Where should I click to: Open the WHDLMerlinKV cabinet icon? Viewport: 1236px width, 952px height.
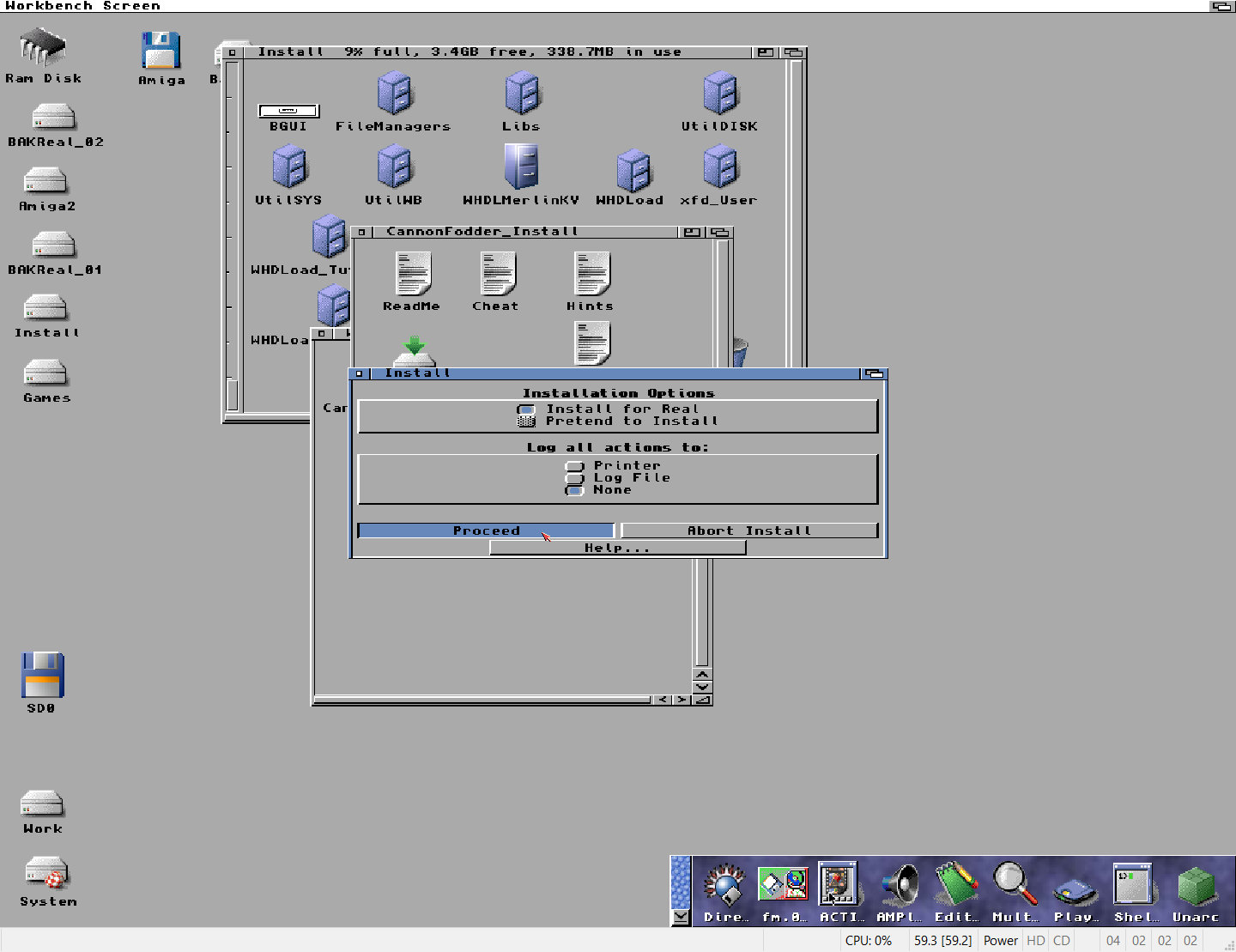522,166
